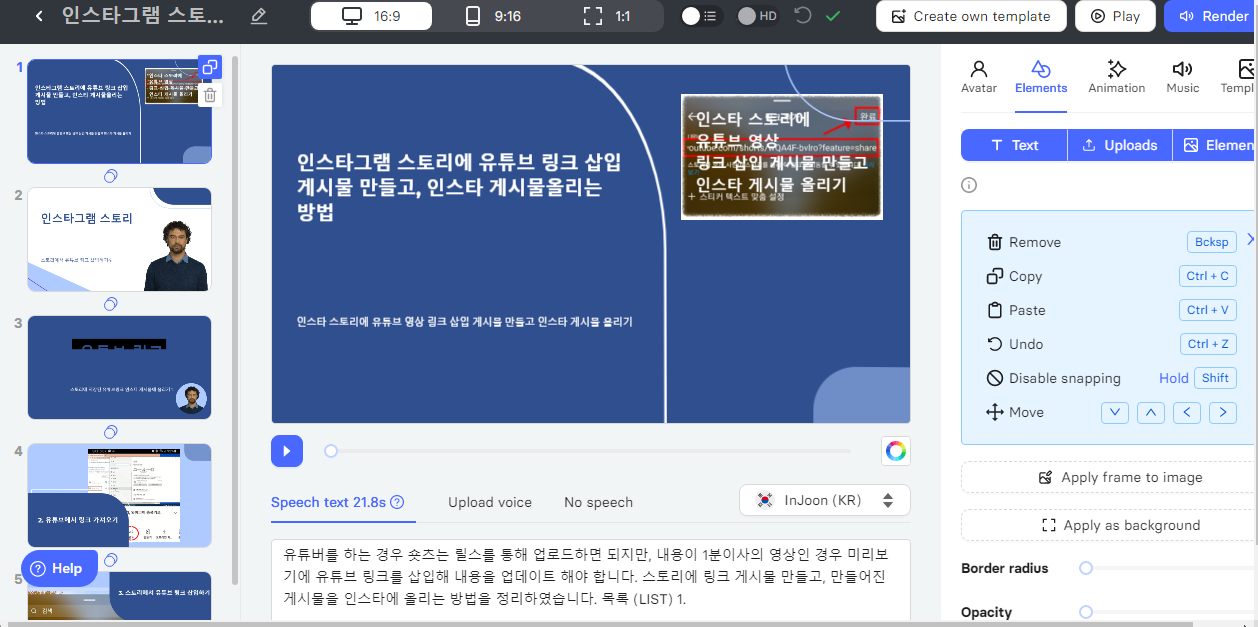Click Apply as background
Viewport: 1258px width, 627px height.
point(1107,525)
